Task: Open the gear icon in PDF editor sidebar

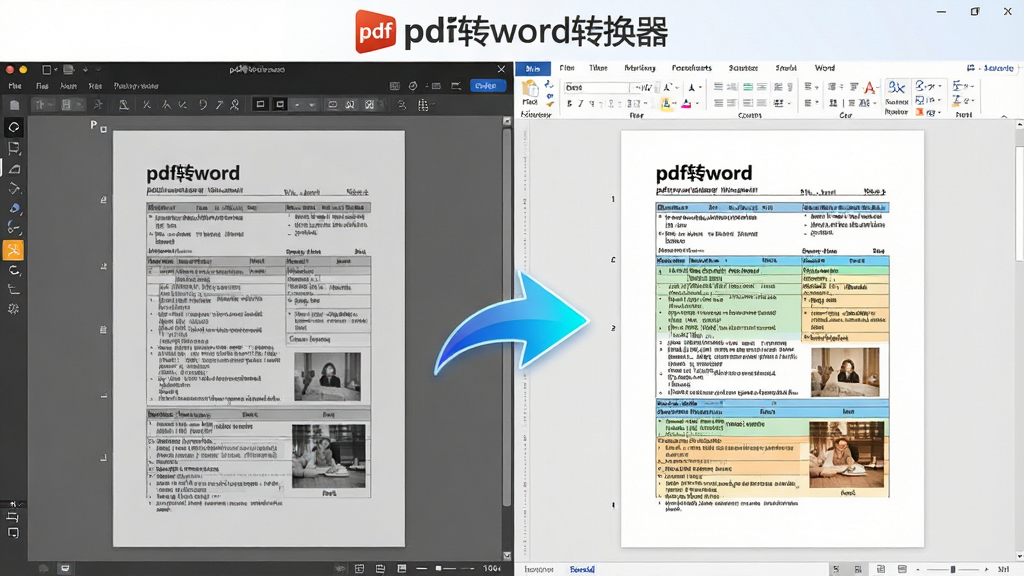Action: (x=13, y=309)
